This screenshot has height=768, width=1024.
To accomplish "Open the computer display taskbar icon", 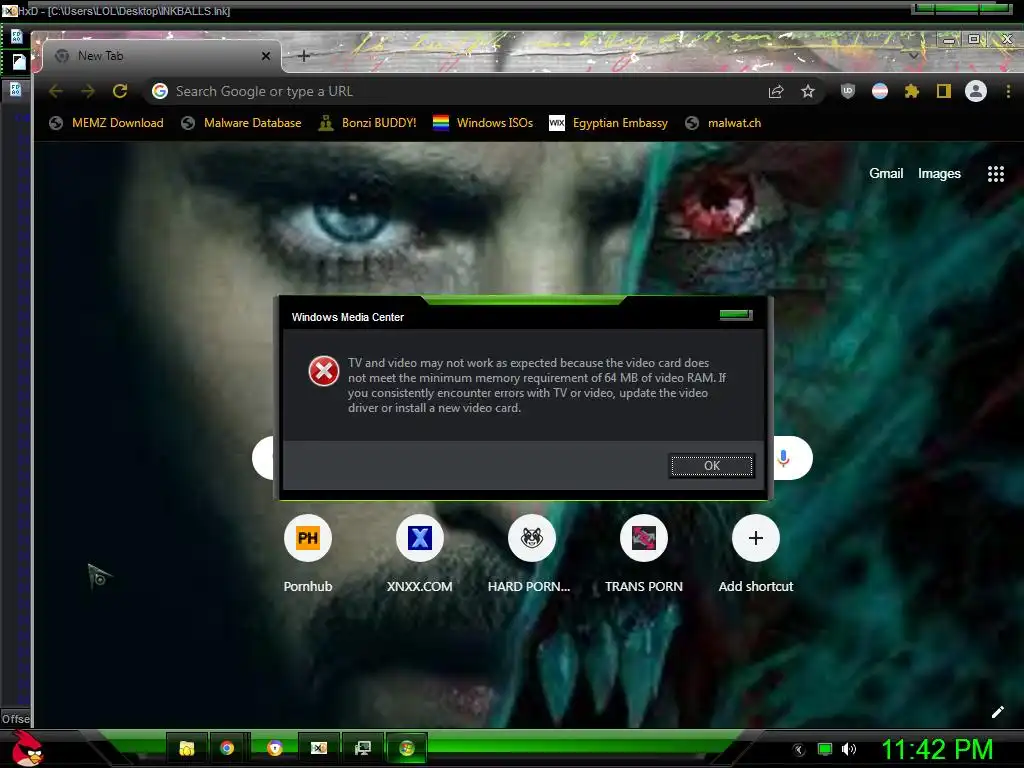I will pyautogui.click(x=362, y=748).
